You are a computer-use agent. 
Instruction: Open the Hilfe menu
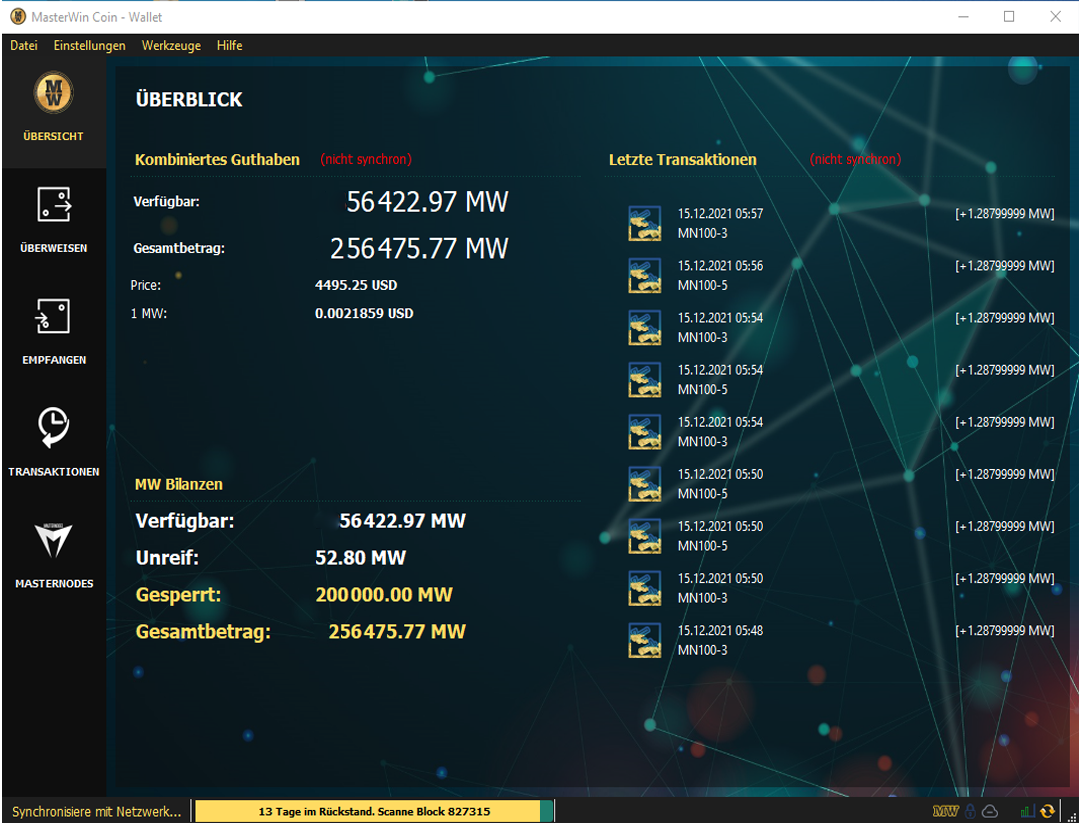click(229, 46)
